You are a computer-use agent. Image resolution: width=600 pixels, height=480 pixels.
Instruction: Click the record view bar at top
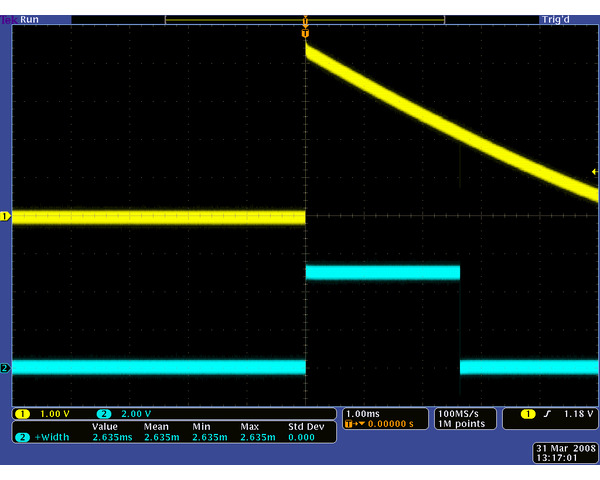pos(304,19)
